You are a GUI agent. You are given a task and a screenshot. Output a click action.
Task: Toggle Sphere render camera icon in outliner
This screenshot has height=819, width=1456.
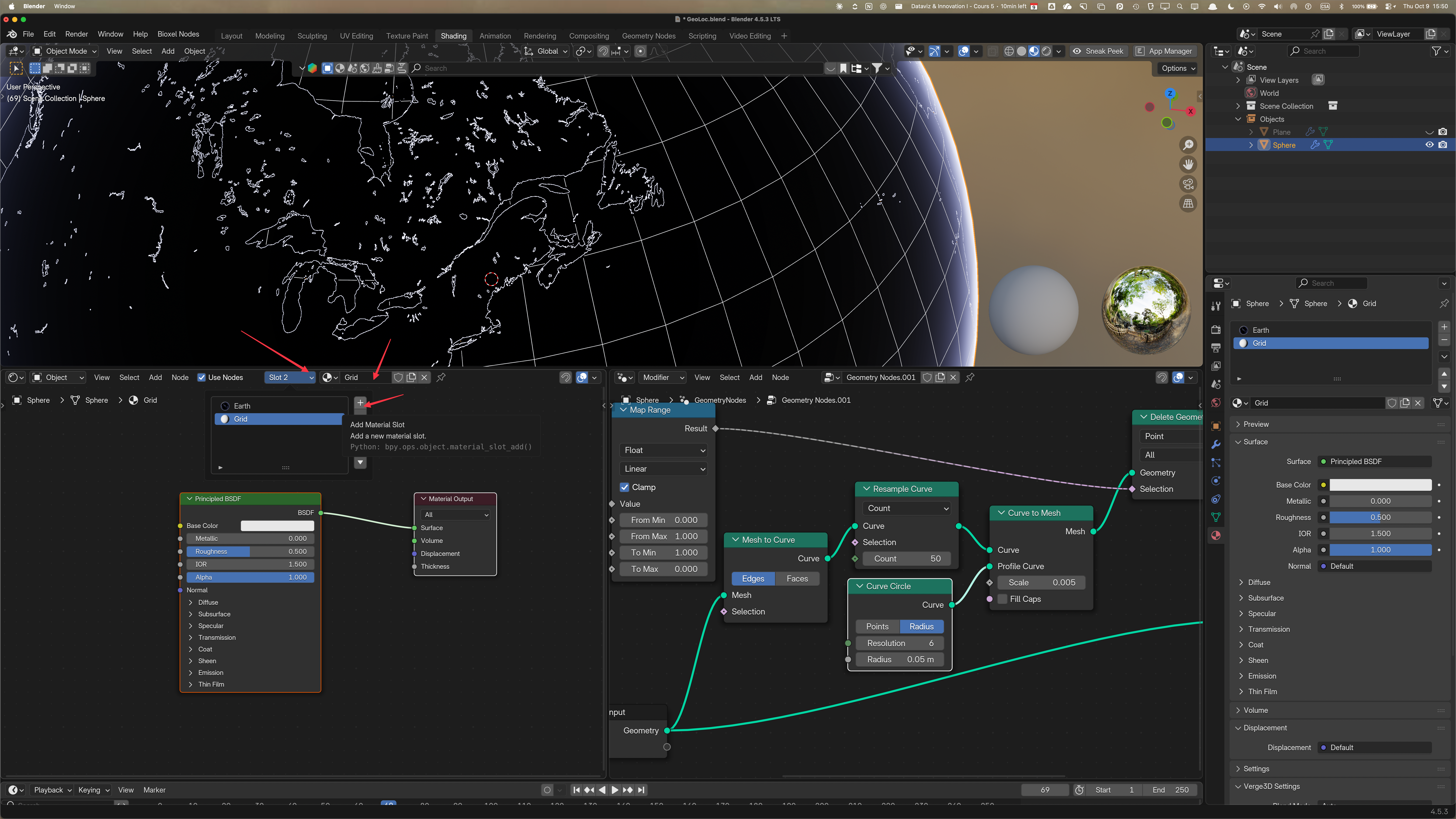[1443, 145]
